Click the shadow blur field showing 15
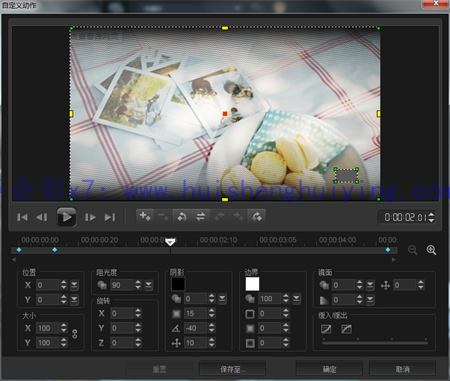This screenshot has height=381, width=450. pos(196,313)
